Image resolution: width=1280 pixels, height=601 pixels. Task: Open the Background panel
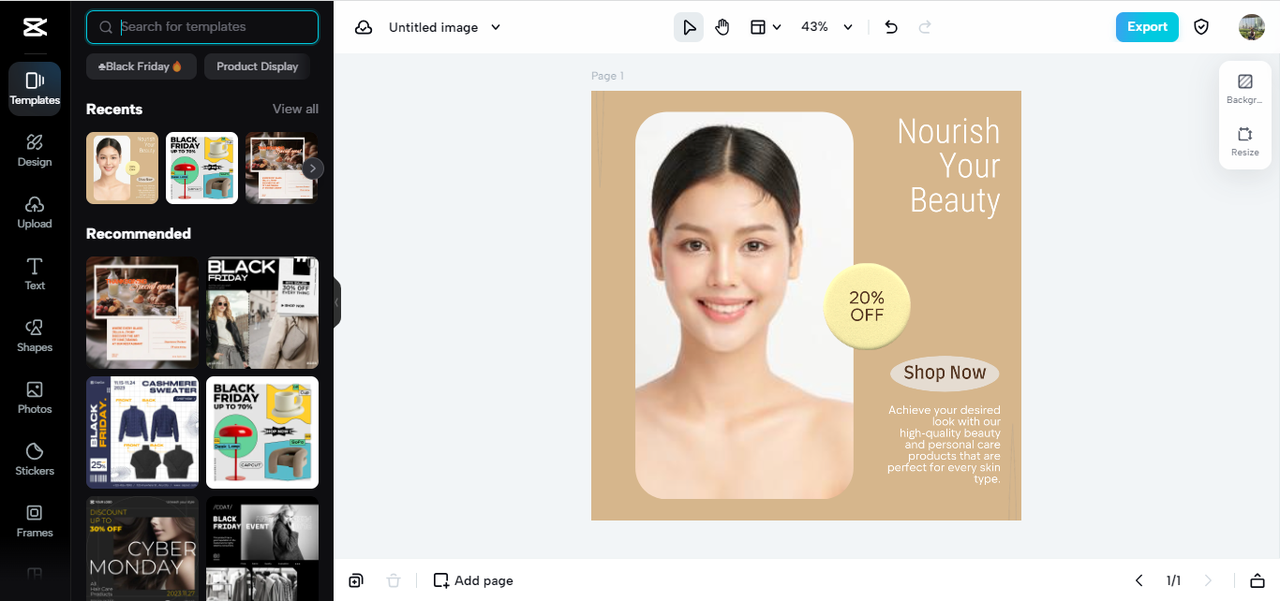(1245, 89)
